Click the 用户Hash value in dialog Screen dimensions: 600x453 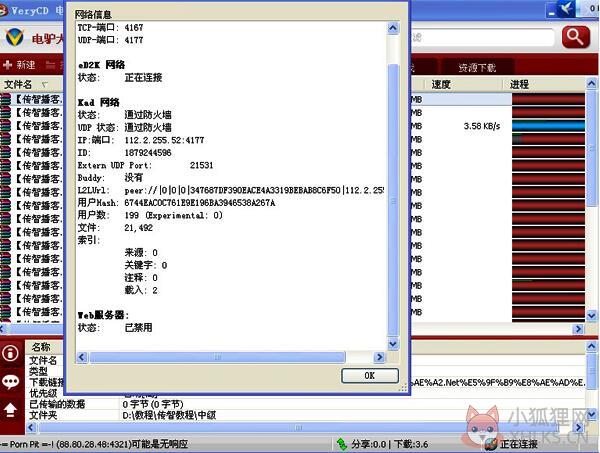click(200, 203)
